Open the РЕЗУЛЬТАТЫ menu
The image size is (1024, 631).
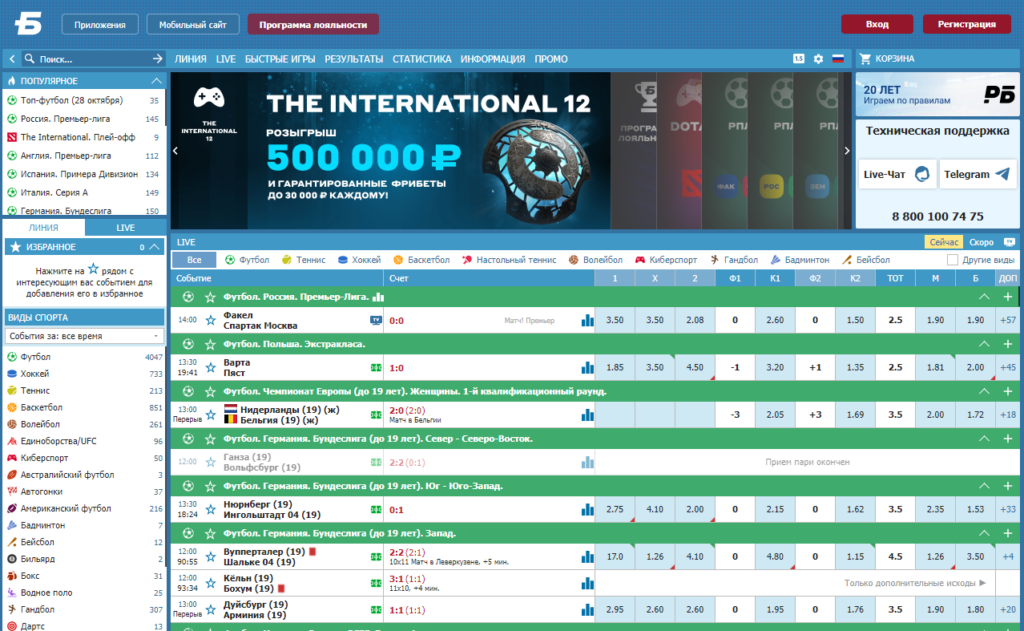[x=353, y=59]
